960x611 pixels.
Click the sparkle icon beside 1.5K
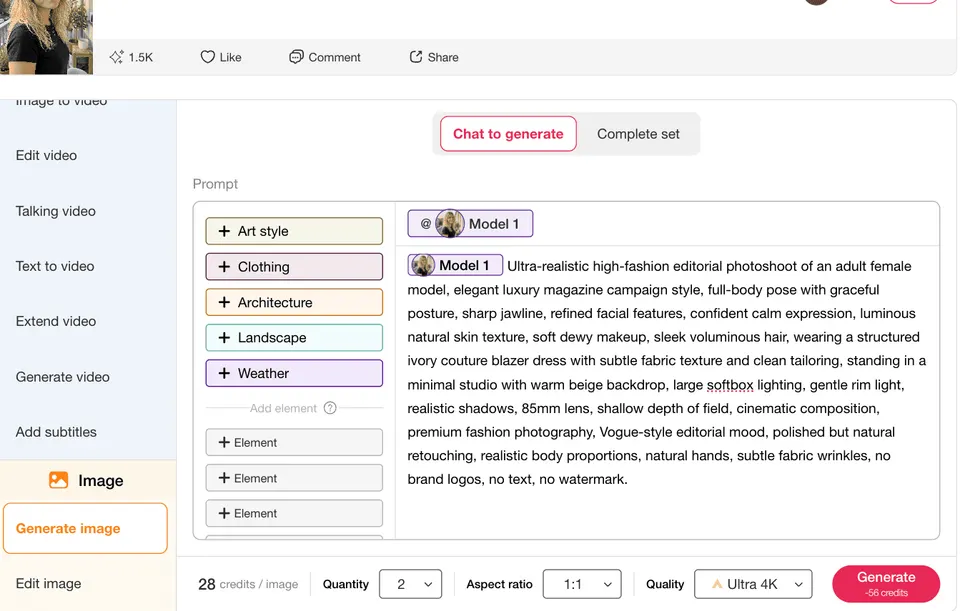pos(116,57)
